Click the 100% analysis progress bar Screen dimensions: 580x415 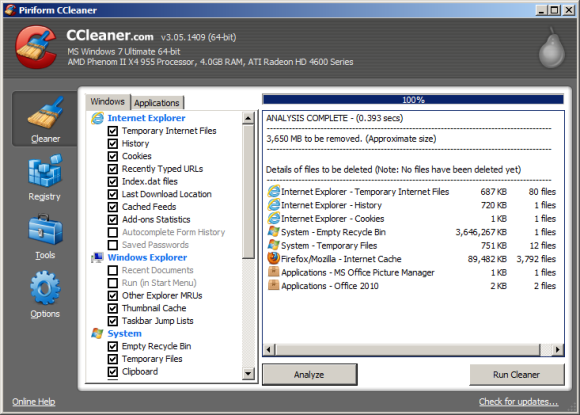tap(413, 99)
